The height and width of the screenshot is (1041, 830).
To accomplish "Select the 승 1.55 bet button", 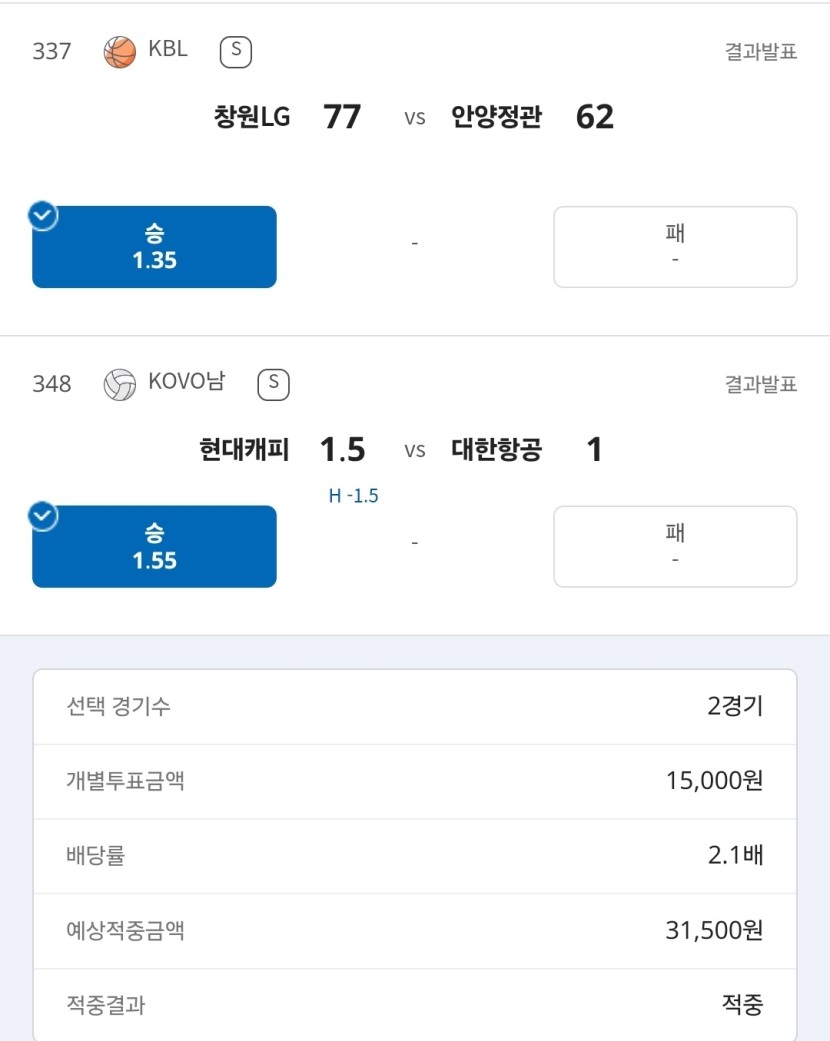I will click(x=154, y=546).
